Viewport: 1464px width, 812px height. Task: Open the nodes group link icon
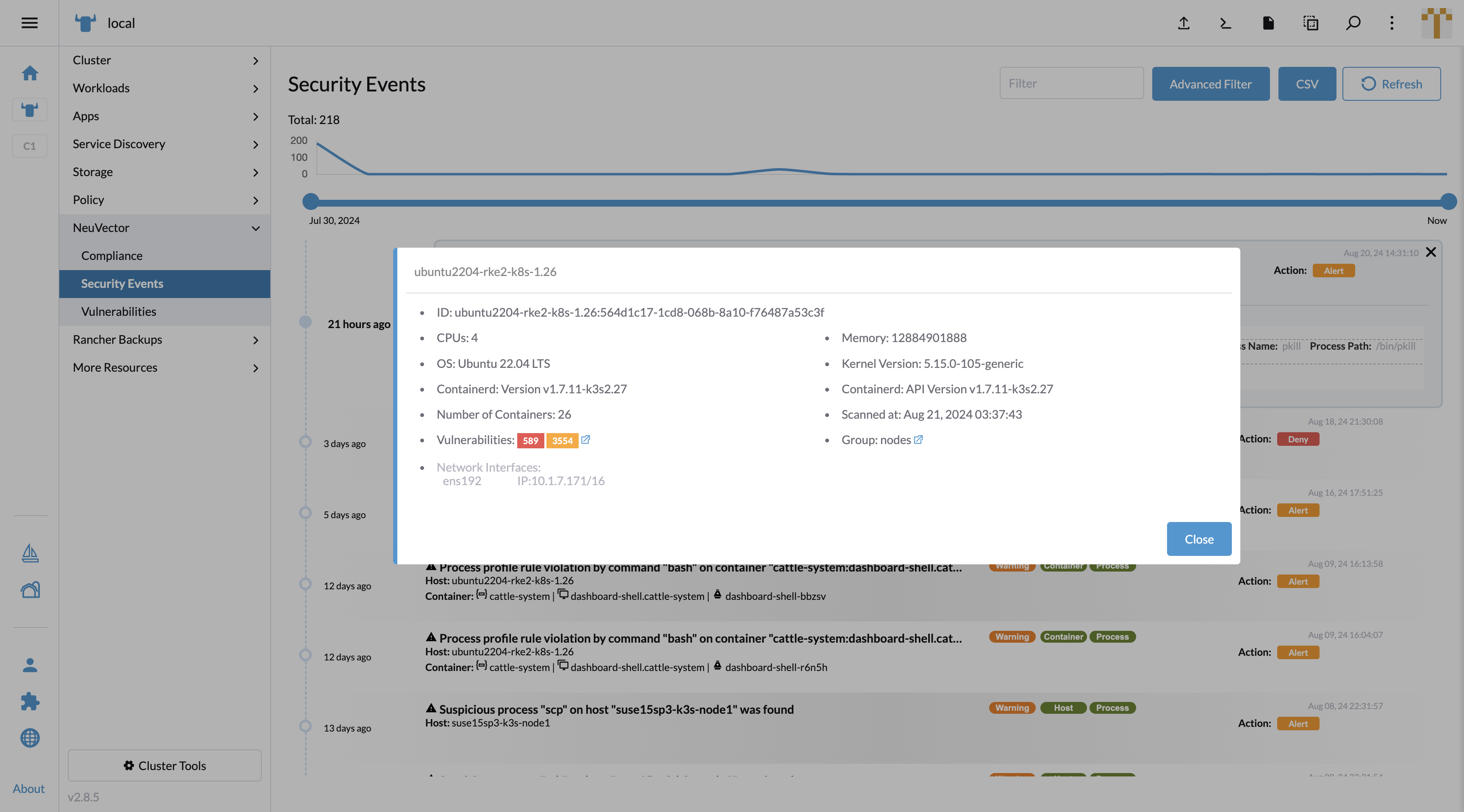[x=918, y=439]
